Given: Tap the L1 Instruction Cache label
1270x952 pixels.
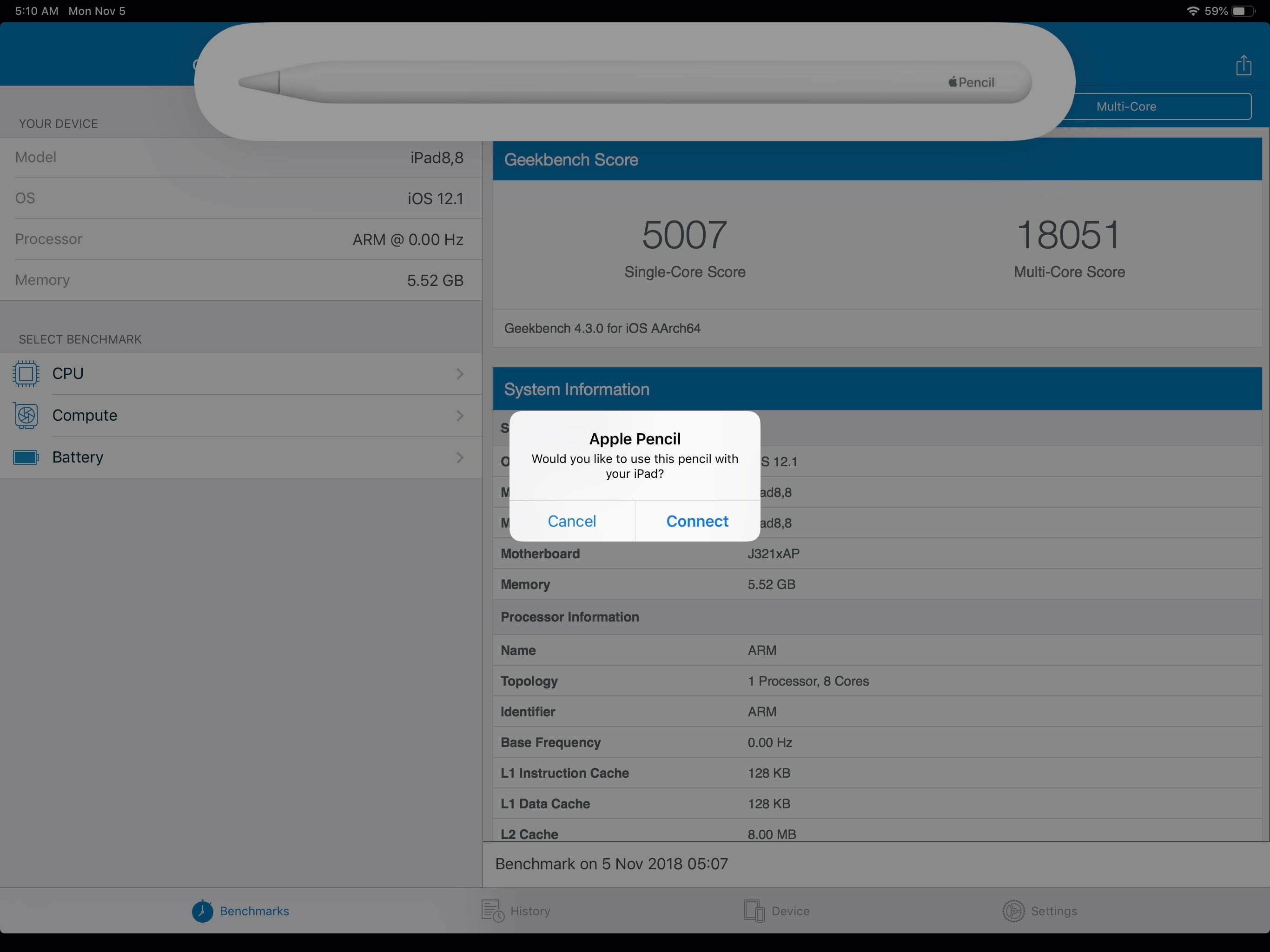Looking at the screenshot, I should [x=565, y=773].
